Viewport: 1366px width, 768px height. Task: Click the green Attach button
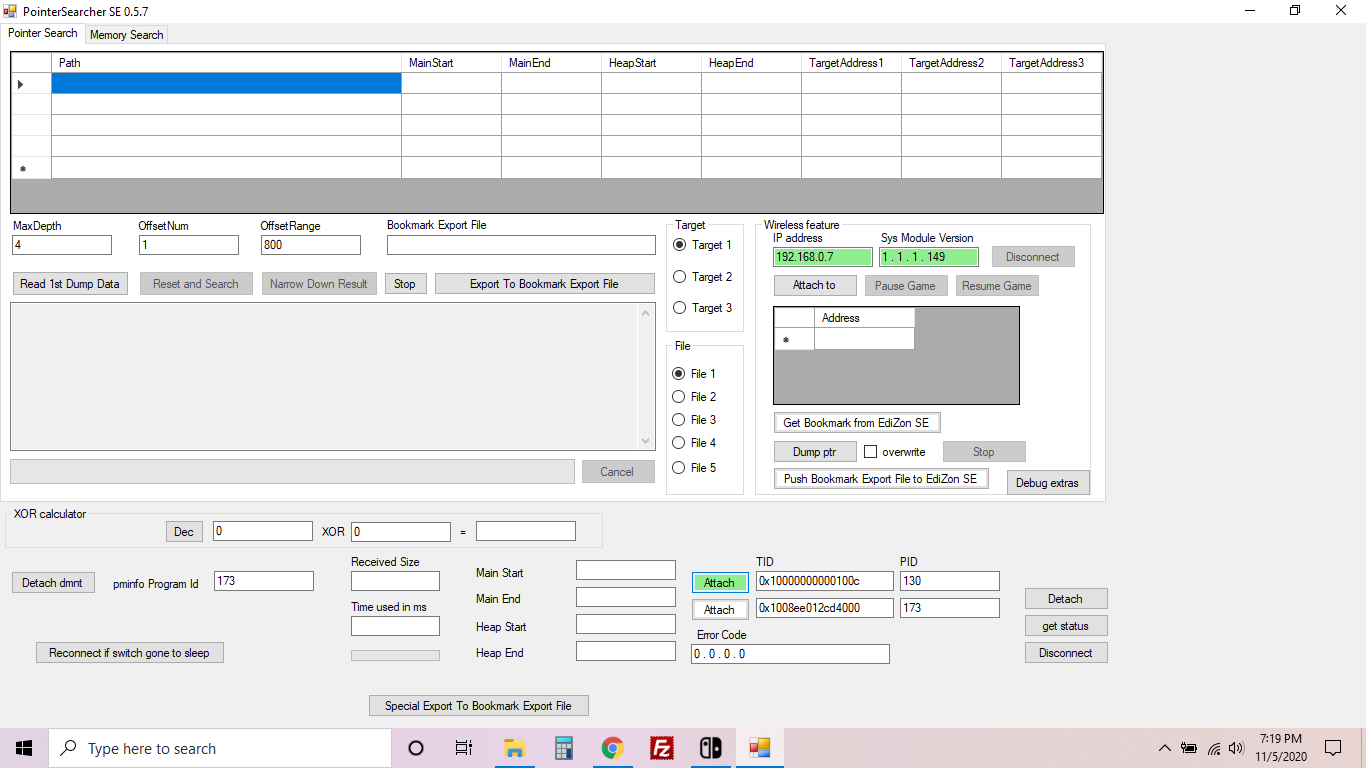[719, 583]
